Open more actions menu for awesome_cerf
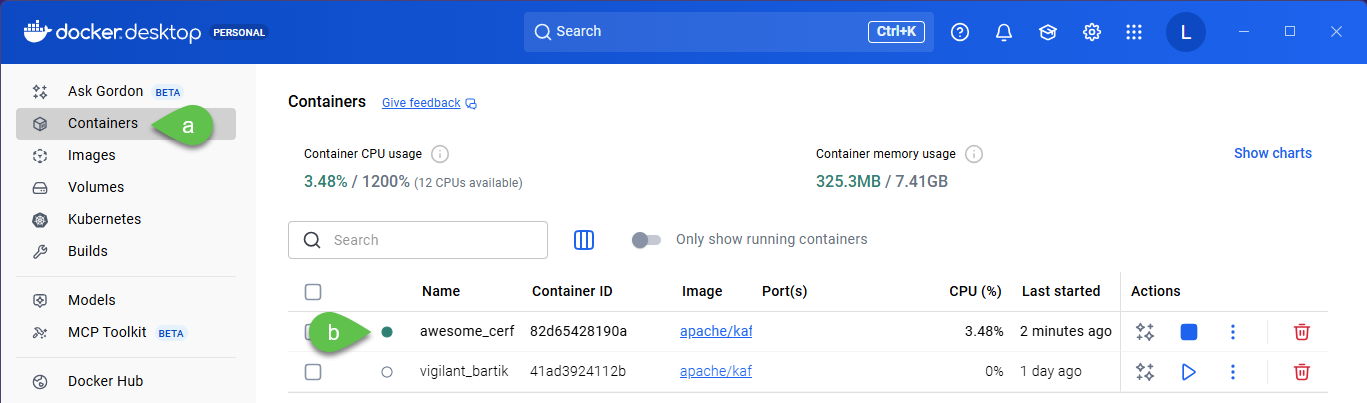The height and width of the screenshot is (403, 1367). click(1233, 332)
